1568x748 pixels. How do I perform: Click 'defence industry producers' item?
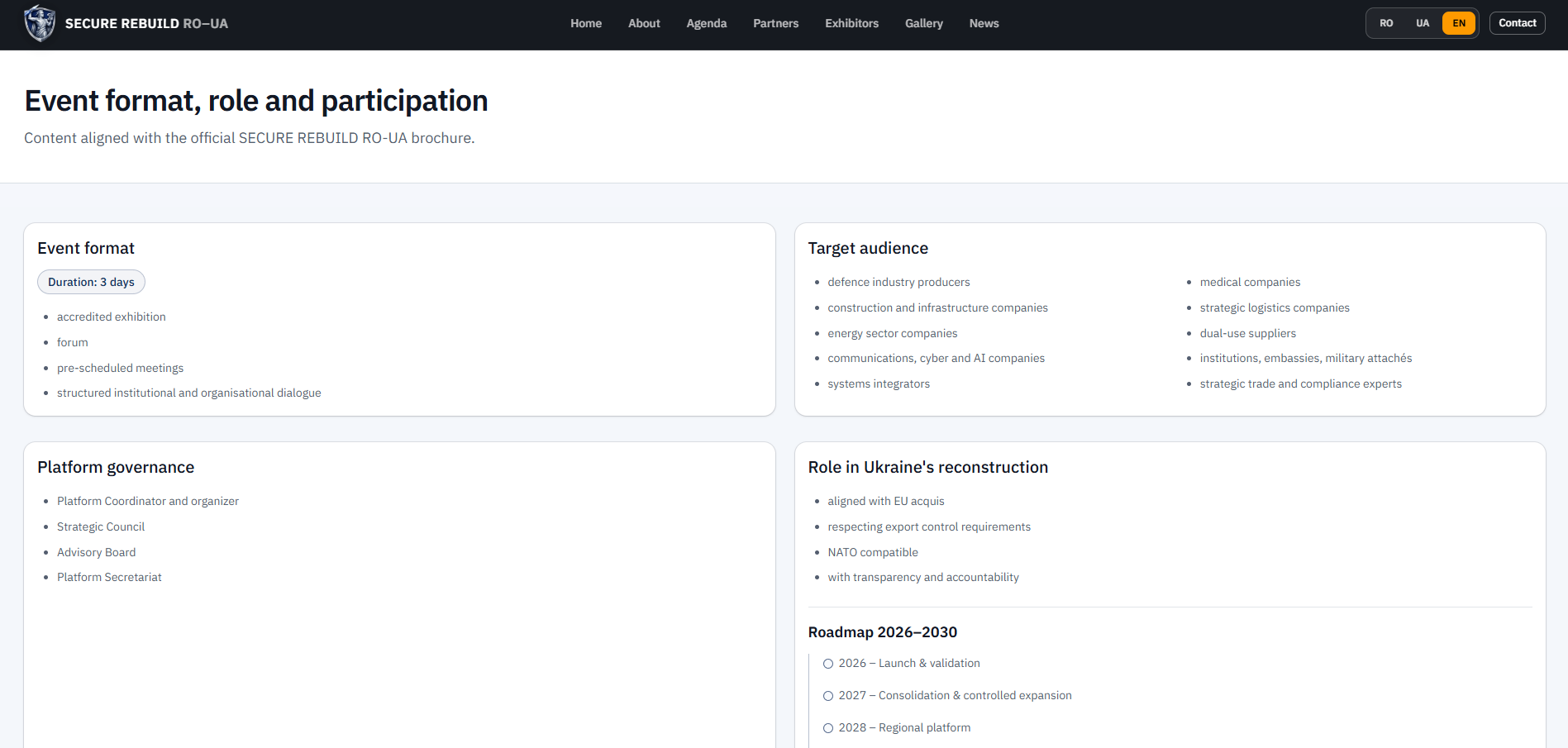pos(899,282)
